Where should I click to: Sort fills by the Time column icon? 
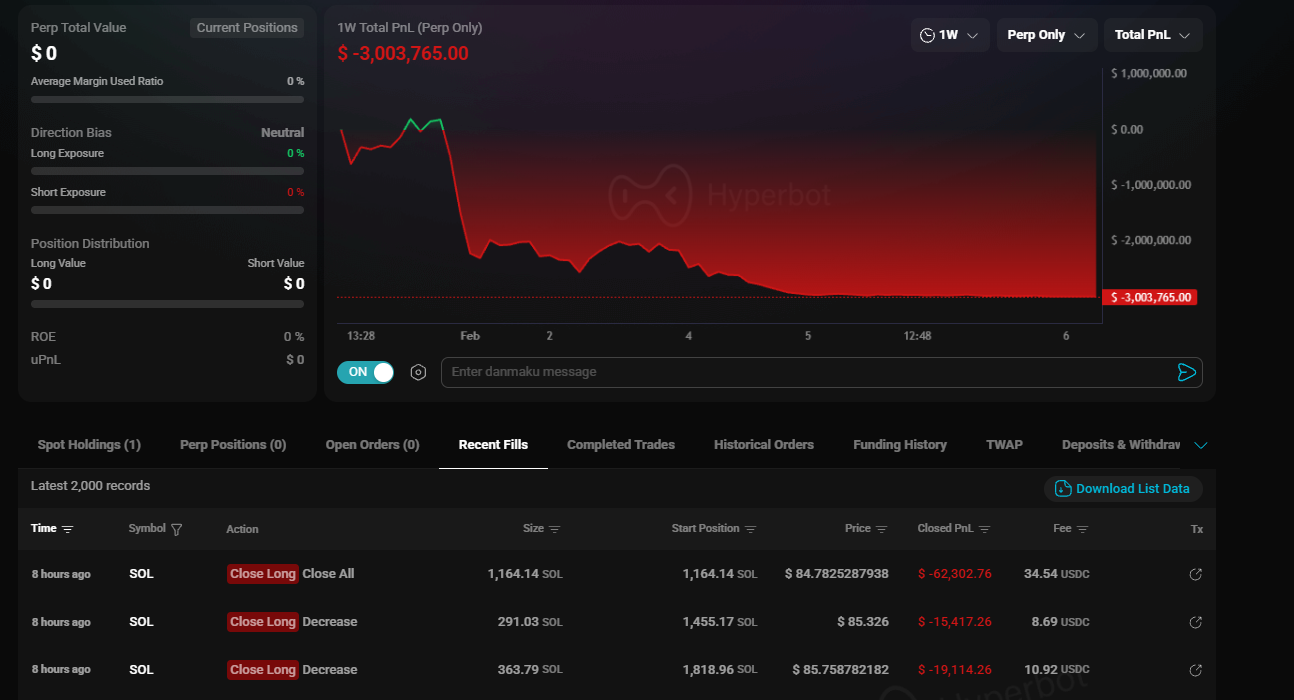(67, 529)
